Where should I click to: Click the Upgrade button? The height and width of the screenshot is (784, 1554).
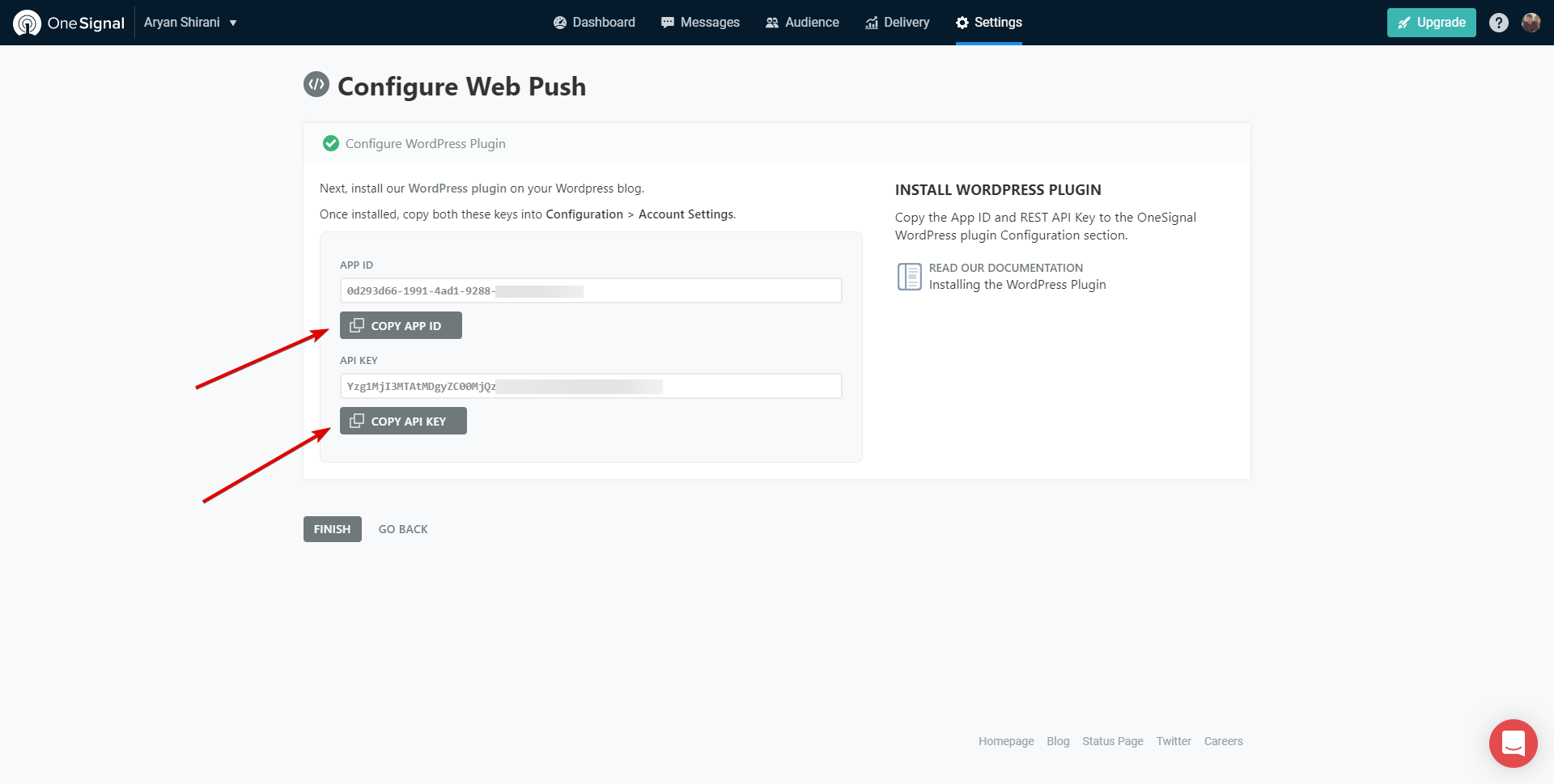[1431, 23]
